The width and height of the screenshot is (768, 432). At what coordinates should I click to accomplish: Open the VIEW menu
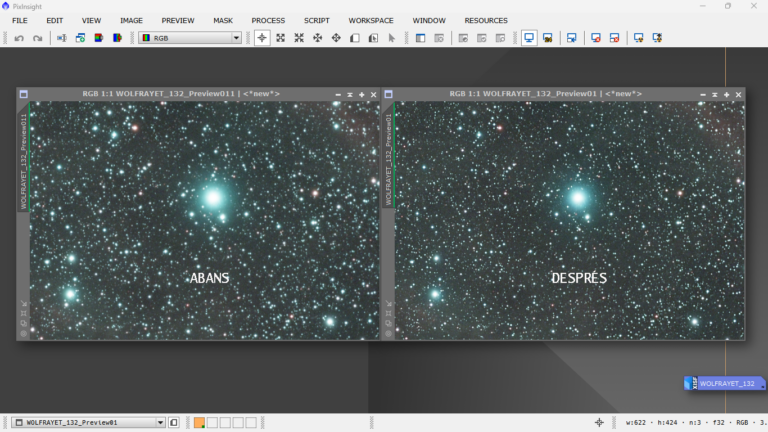tap(91, 21)
